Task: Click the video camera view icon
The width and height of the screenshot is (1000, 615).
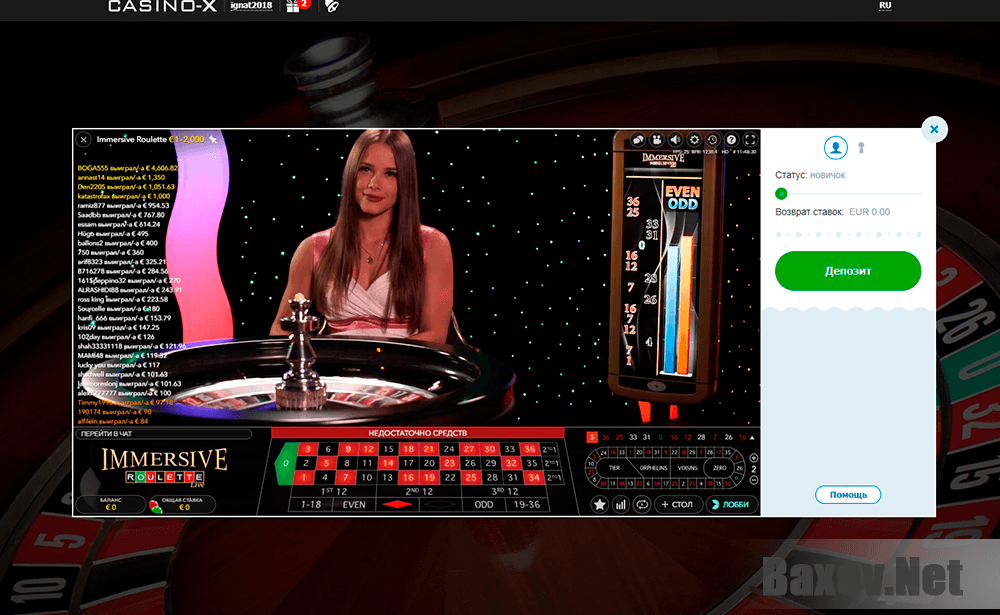Action: (x=656, y=140)
